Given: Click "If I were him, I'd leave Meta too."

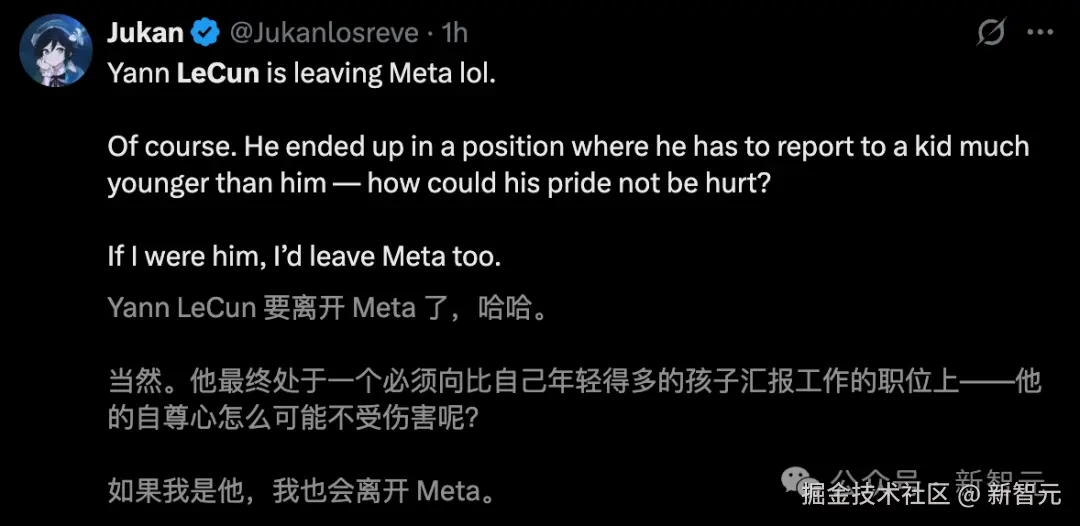Looking at the screenshot, I should coord(303,256).
